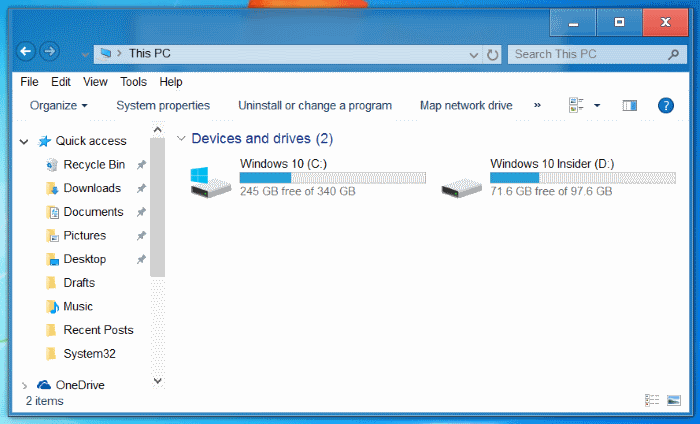Click Uninstall or change a program
The width and height of the screenshot is (700, 424).
[315, 105]
